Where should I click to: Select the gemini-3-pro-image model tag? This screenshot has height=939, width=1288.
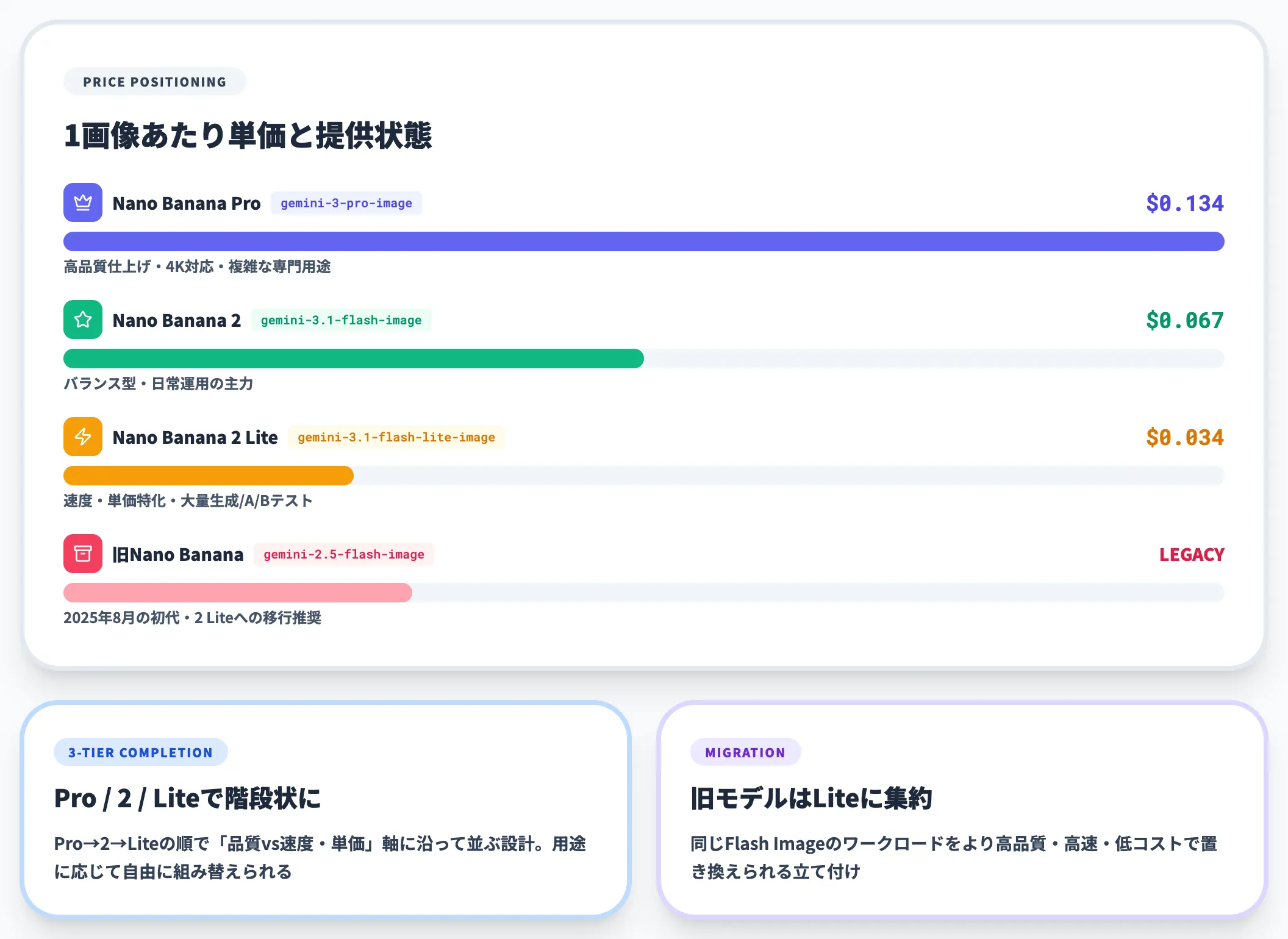(x=346, y=203)
